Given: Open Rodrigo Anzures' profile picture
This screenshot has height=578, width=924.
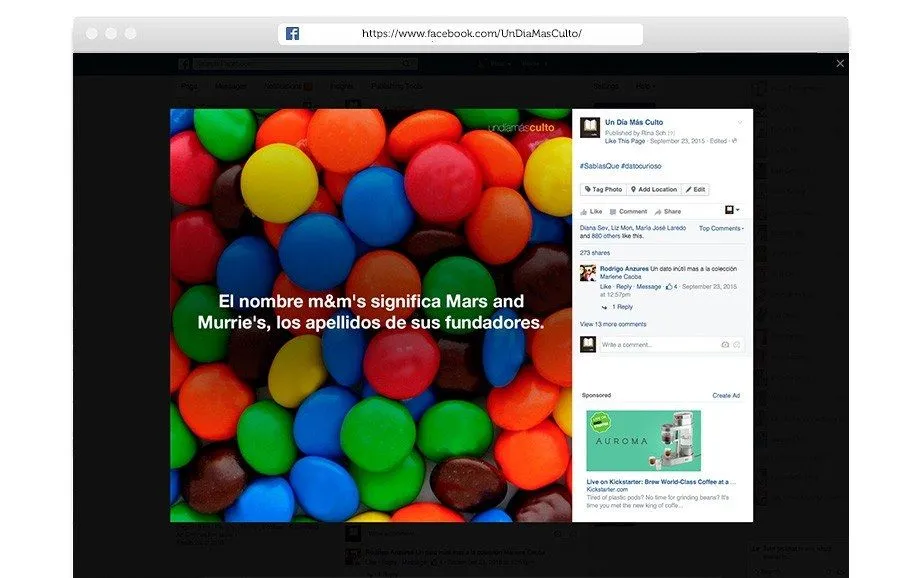Looking at the screenshot, I should coord(588,273).
